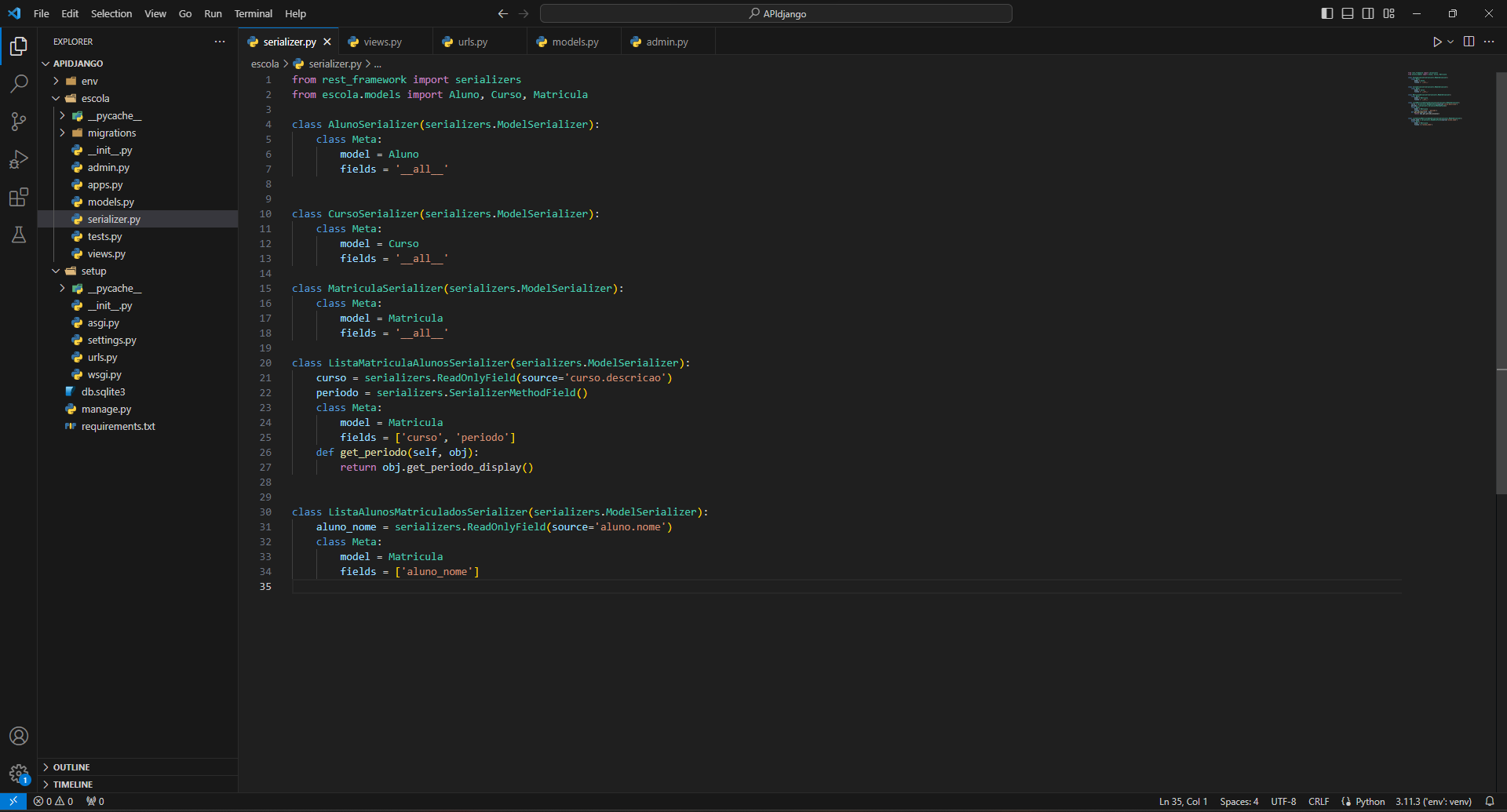
Task: Click the Run Python File play button
Action: pos(1437,42)
